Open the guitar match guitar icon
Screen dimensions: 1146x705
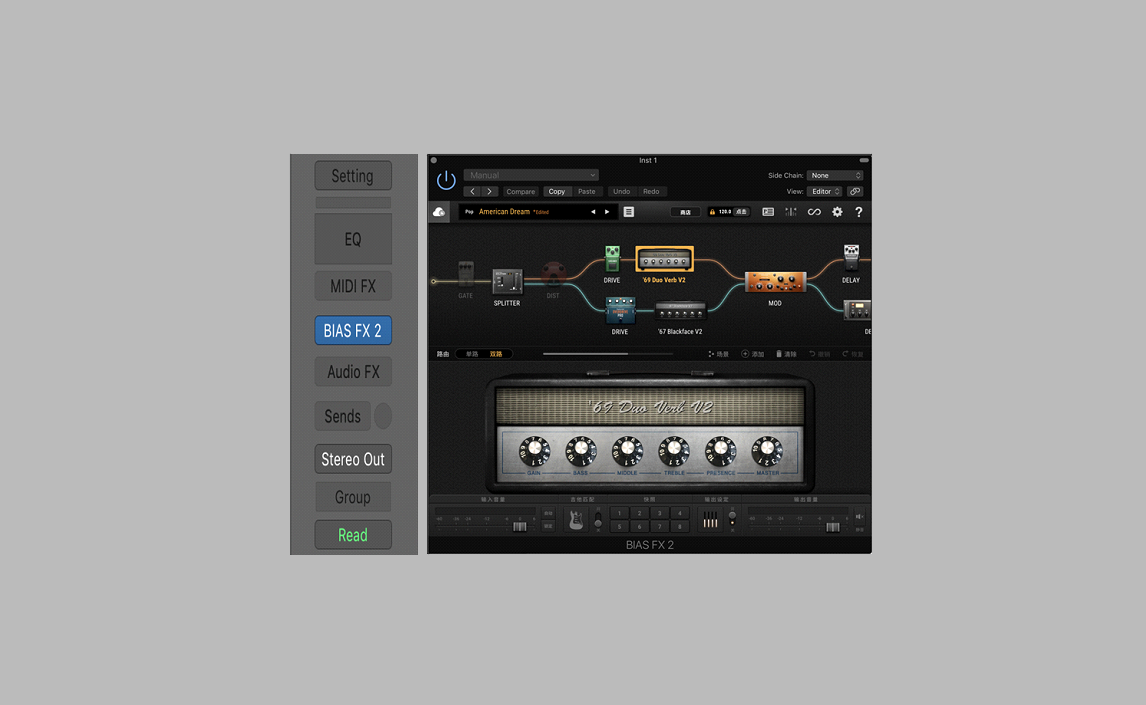coord(576,520)
